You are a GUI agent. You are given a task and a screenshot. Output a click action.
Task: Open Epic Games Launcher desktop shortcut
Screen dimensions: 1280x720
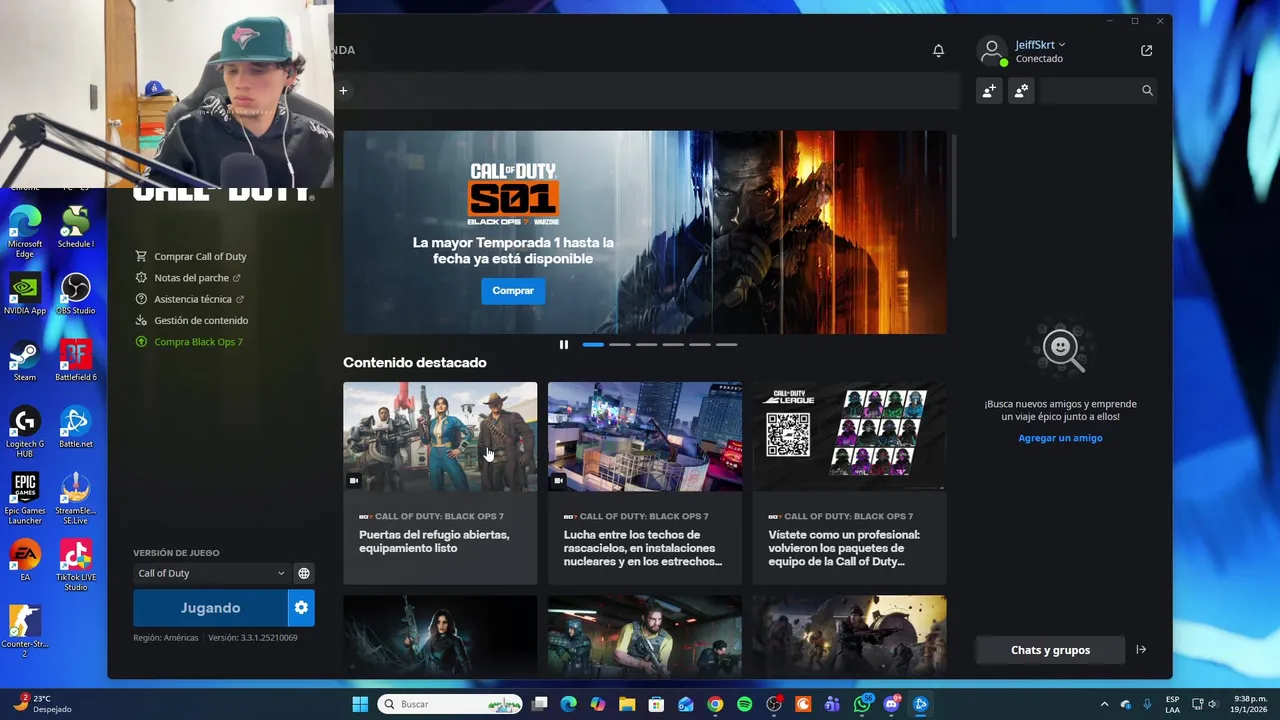pos(25,499)
